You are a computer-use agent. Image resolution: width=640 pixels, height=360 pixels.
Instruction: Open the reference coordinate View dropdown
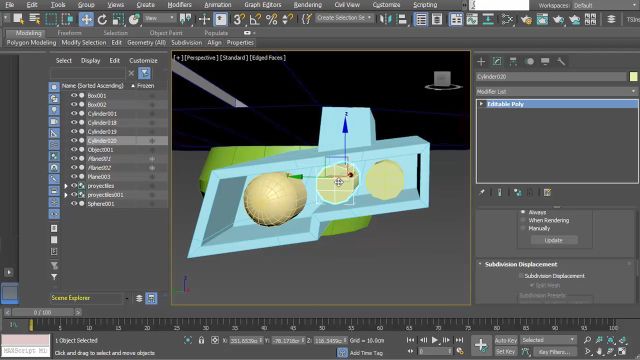click(x=159, y=18)
